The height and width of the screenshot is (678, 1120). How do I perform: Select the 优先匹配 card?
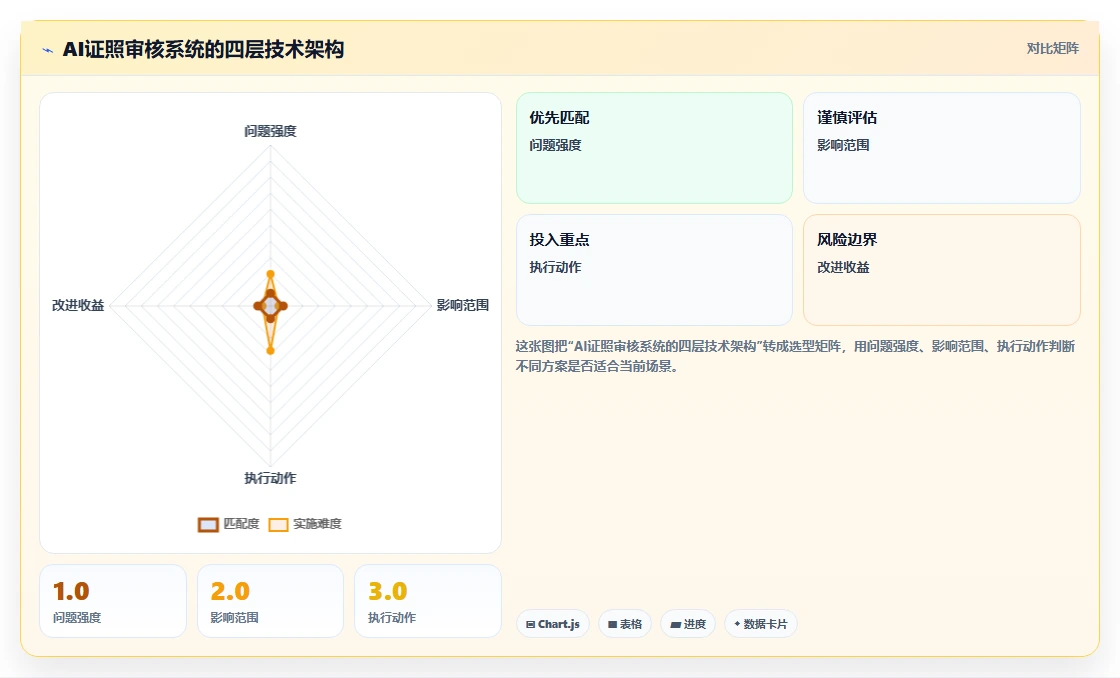654,148
